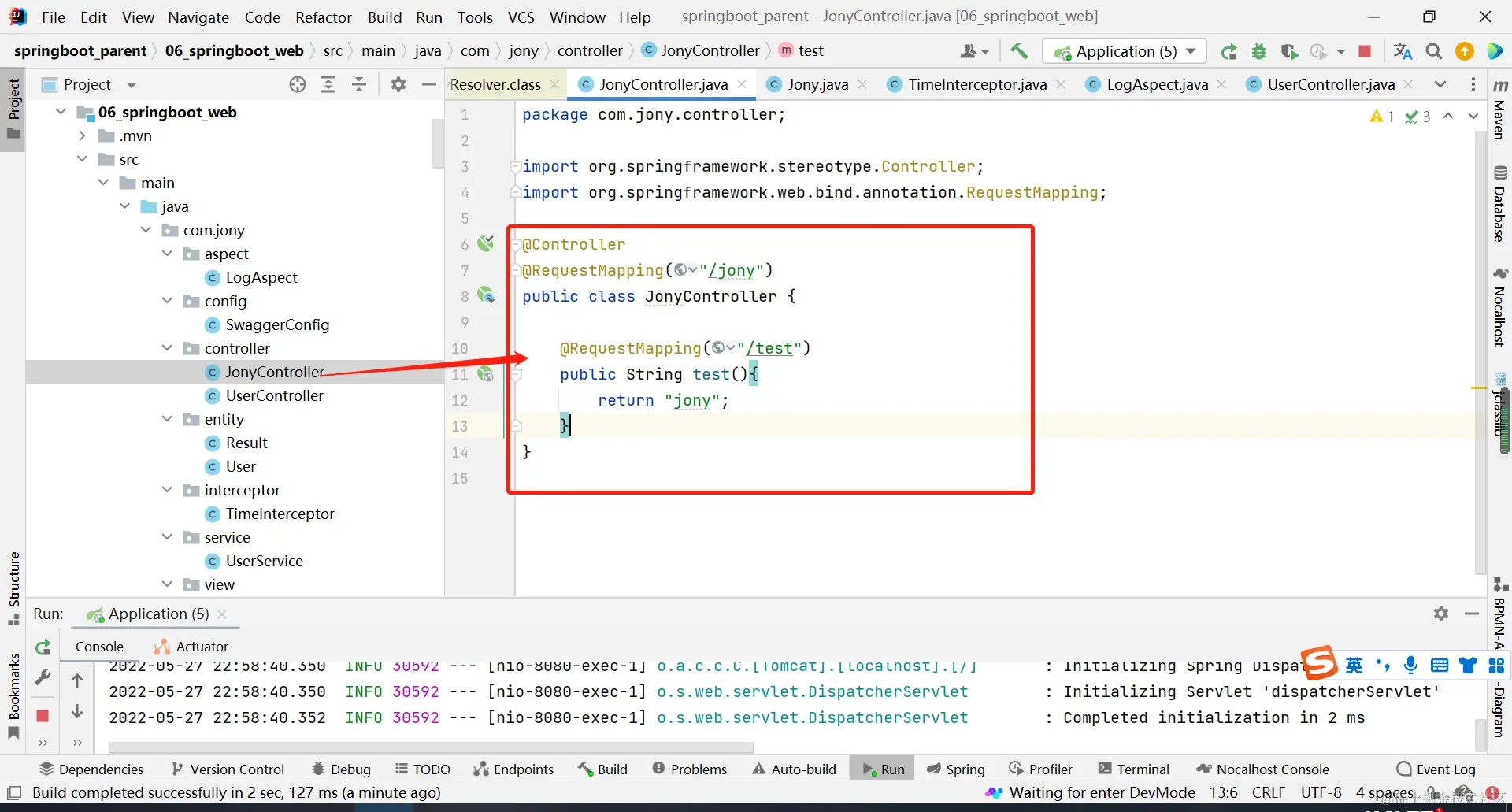Screen dimensions: 1512x812
Task: Click the Spring bean gutter icon on line 6
Action: tap(486, 243)
